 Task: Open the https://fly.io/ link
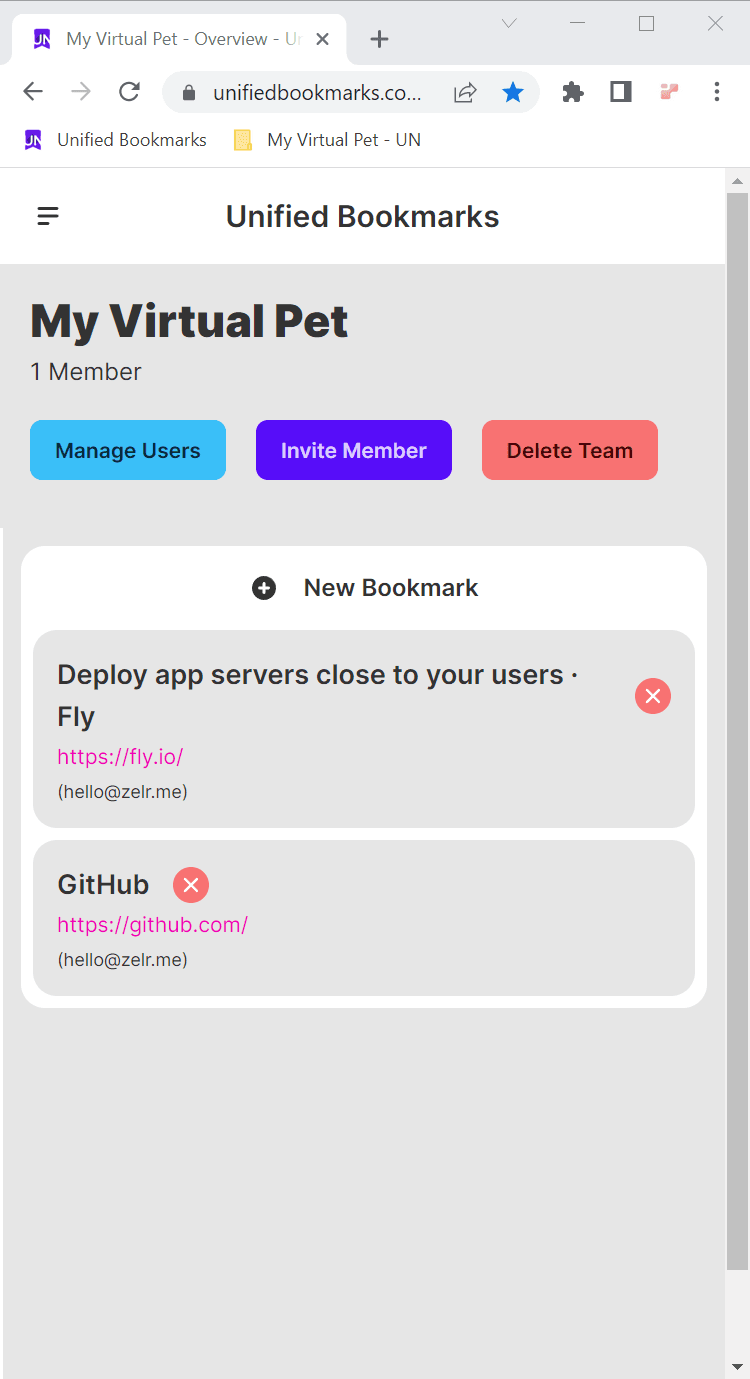120,757
